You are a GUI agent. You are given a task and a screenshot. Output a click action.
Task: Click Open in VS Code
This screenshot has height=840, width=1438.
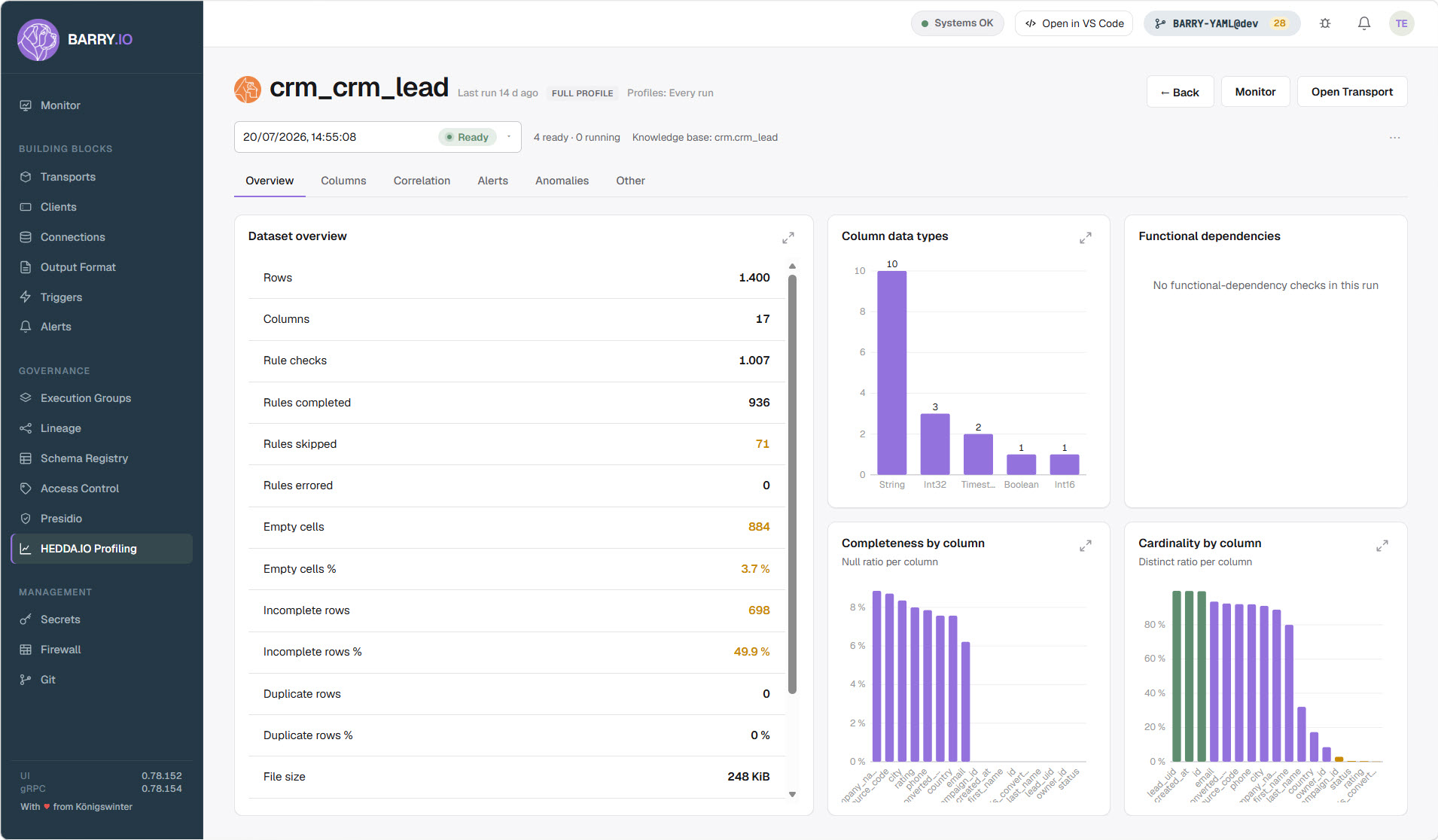click(x=1074, y=23)
